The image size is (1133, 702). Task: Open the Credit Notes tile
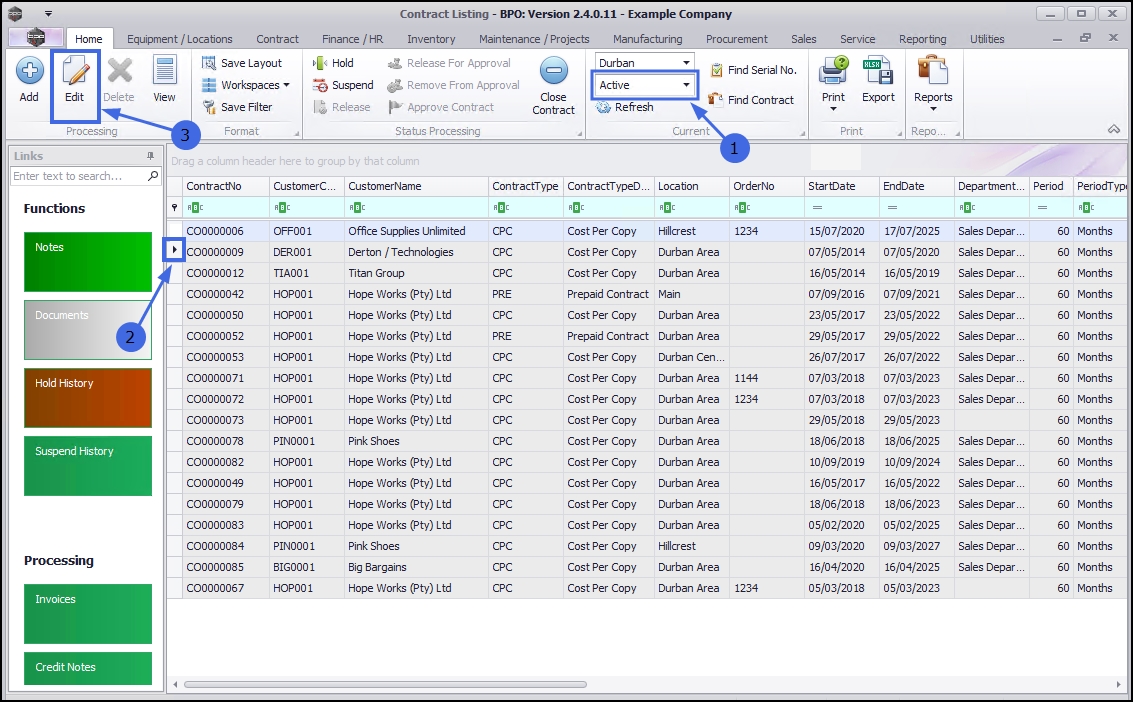coord(87,668)
